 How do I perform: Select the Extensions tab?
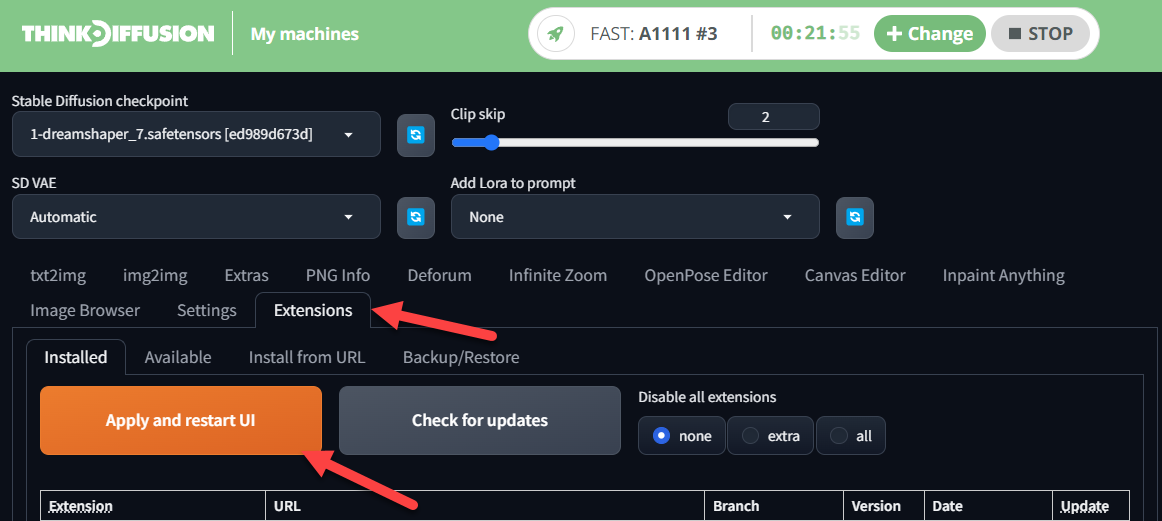pos(313,311)
